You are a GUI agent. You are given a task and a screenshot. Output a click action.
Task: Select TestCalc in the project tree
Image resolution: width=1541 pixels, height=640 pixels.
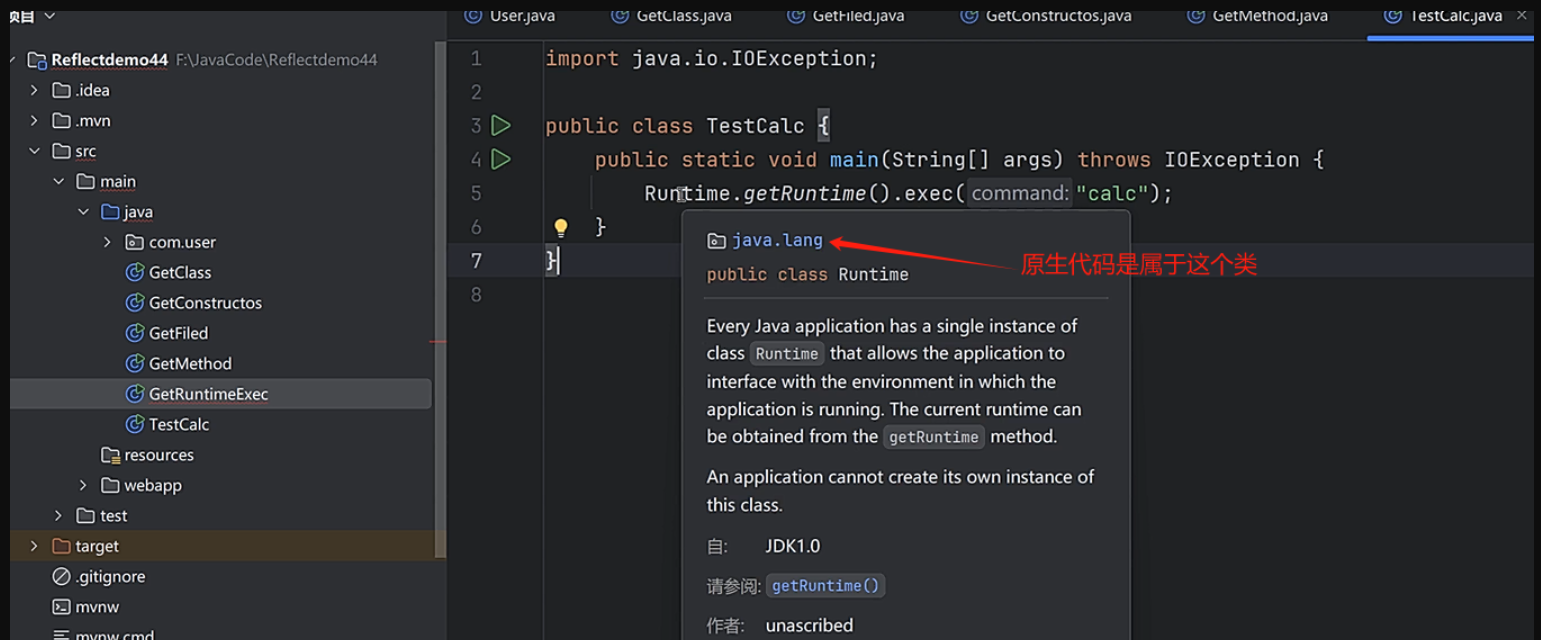[179, 424]
